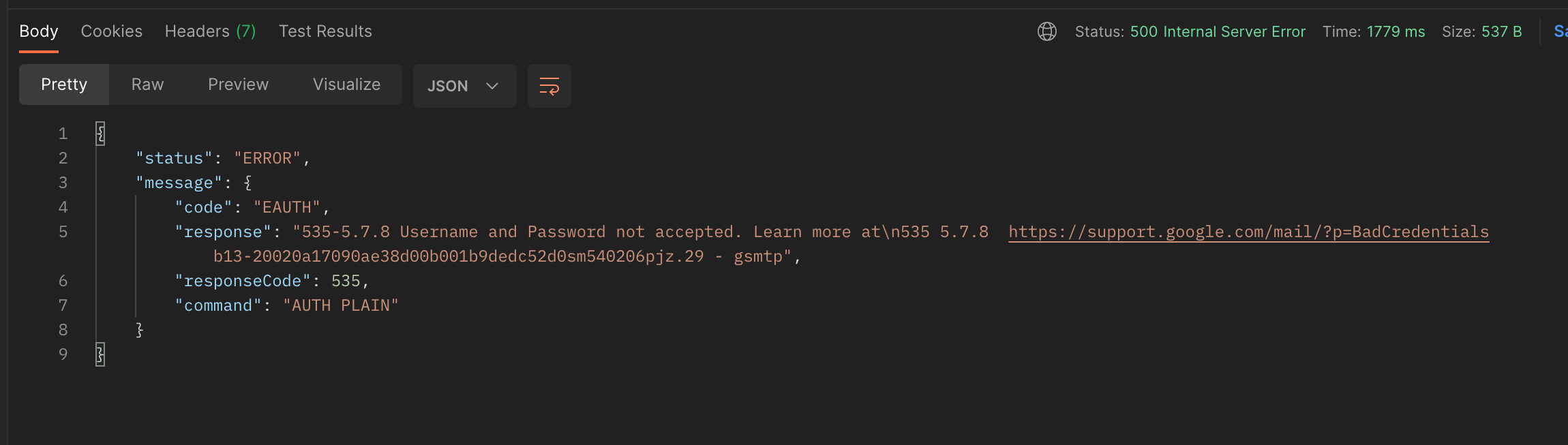This screenshot has width=1568, height=445.
Task: Click the Save Response option
Action: pos(1561,31)
